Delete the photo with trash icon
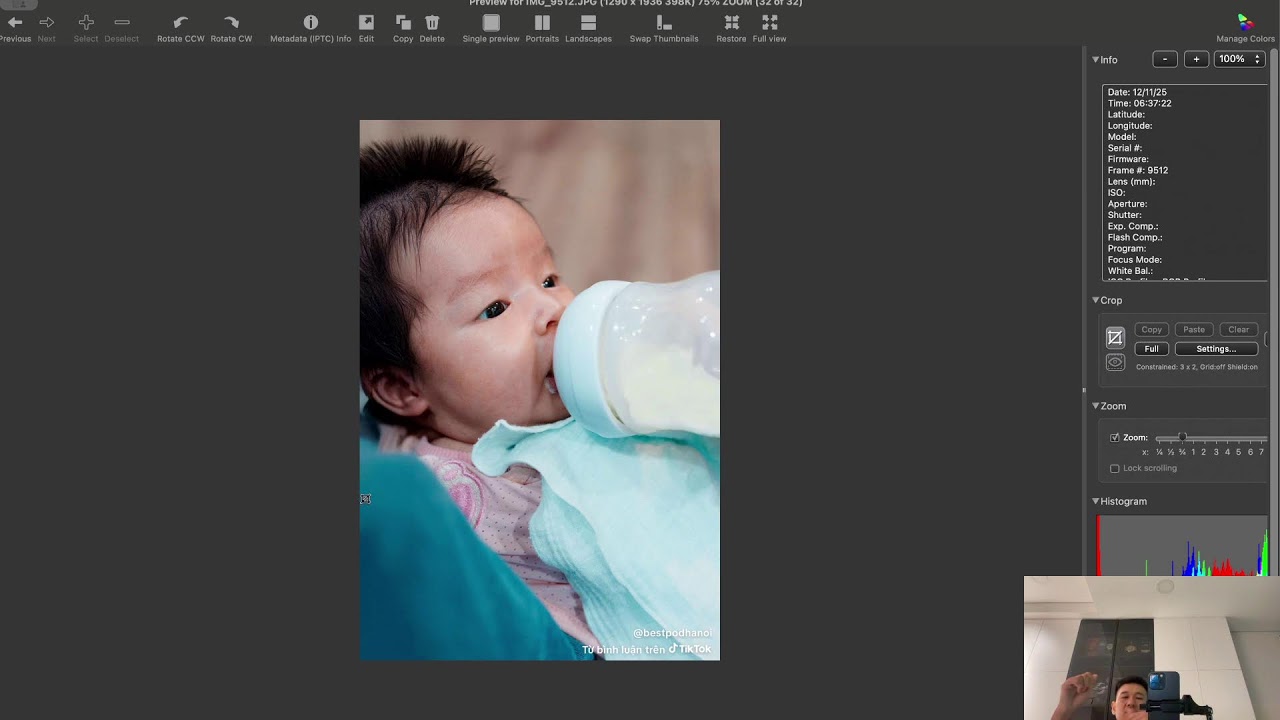1280x720 pixels. coord(432,22)
